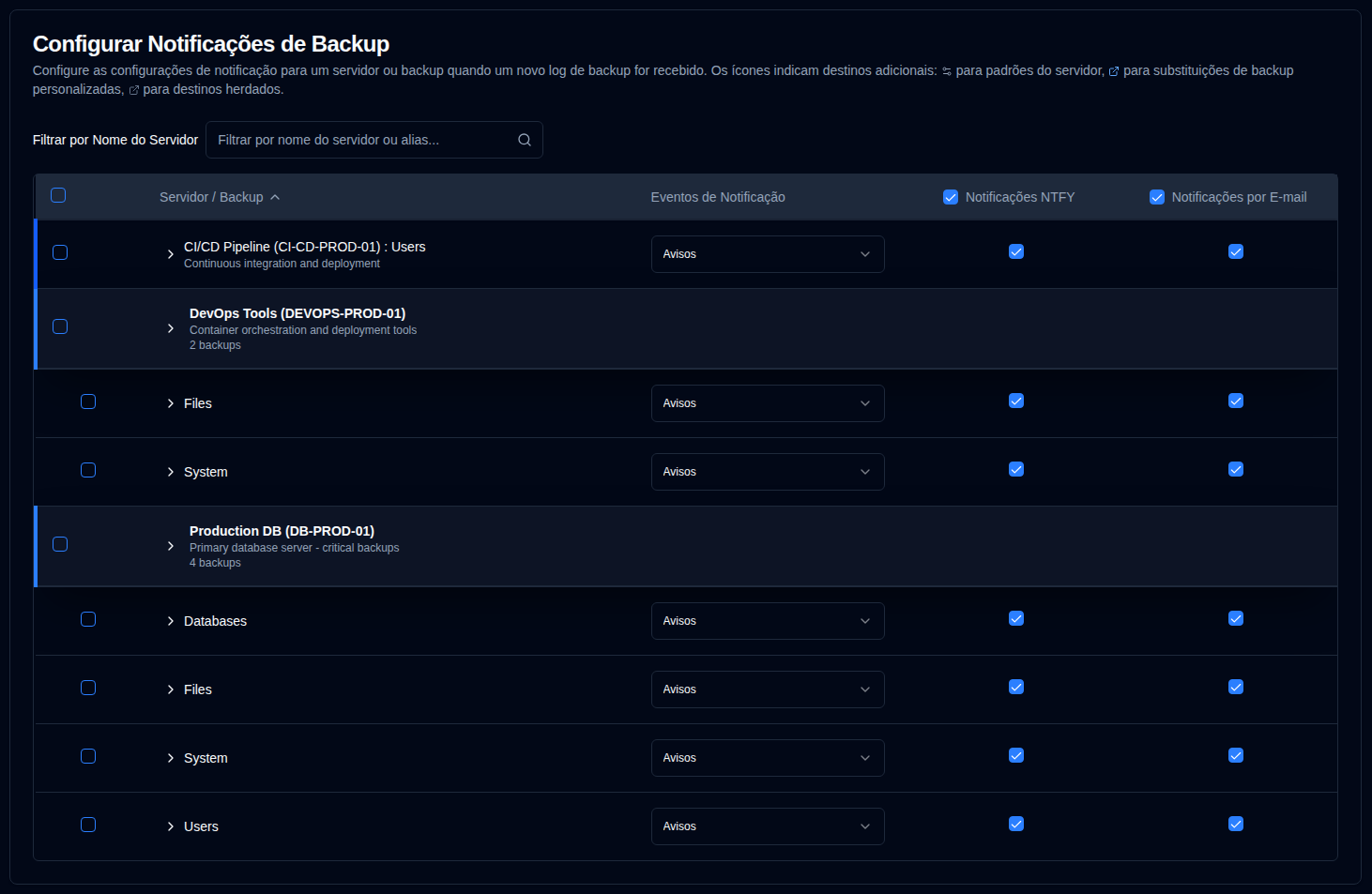
Task: Uncheck e-mail for DevOps Tools System backup
Action: [1236, 469]
